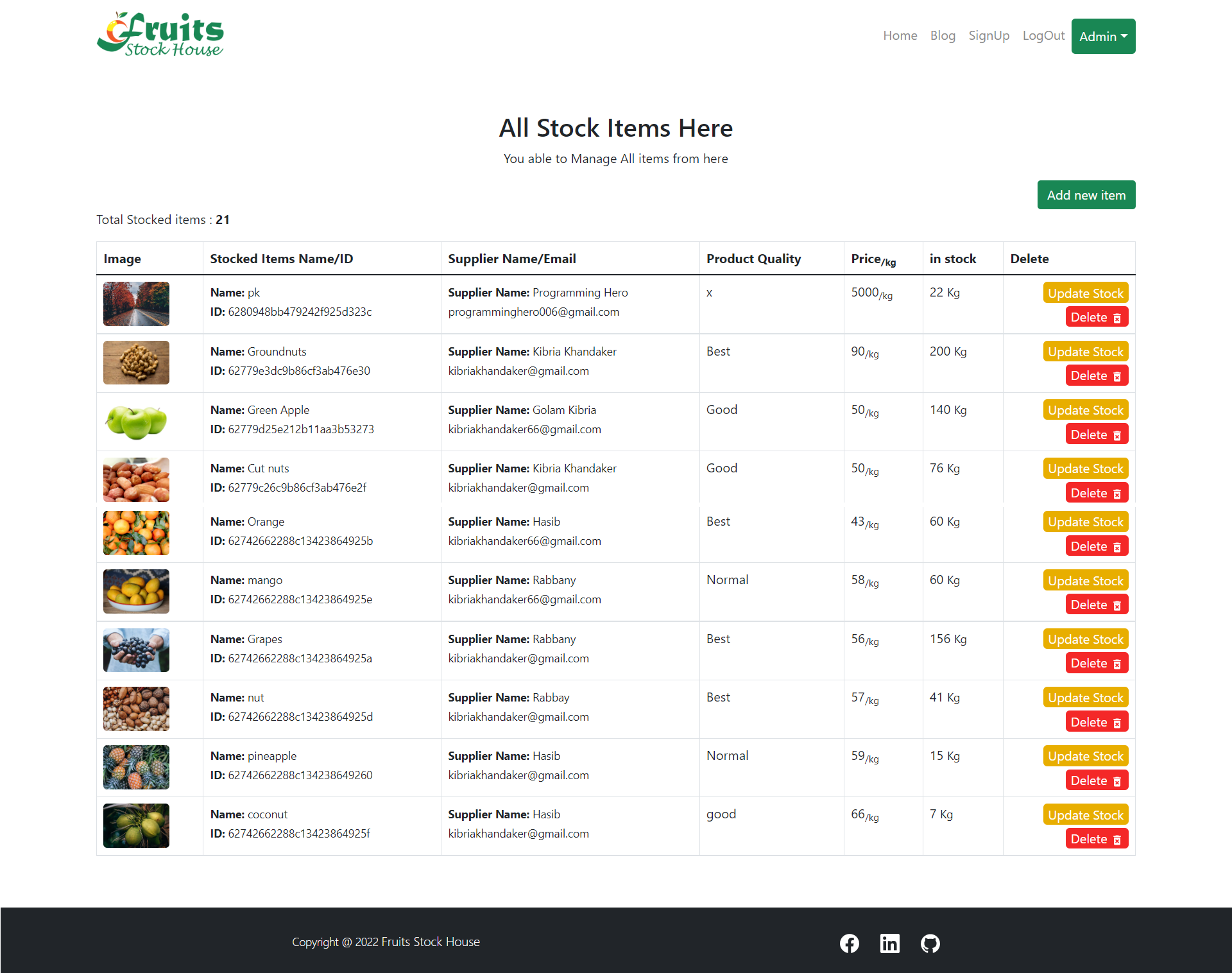Delete the mango item
Viewport: 1232px width, 973px height.
point(1097,605)
